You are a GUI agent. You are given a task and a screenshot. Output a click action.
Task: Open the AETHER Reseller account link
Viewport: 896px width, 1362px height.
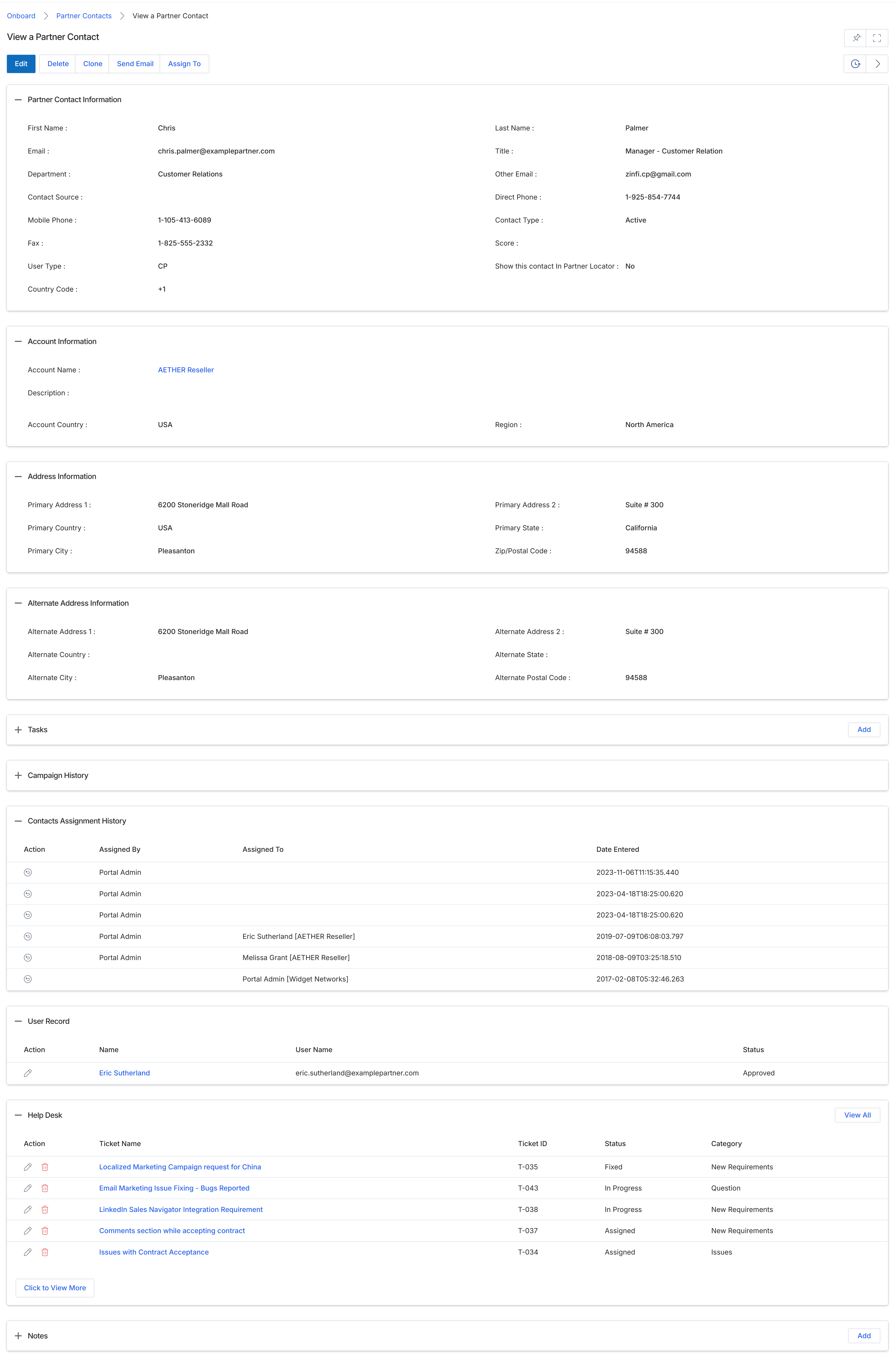(186, 370)
